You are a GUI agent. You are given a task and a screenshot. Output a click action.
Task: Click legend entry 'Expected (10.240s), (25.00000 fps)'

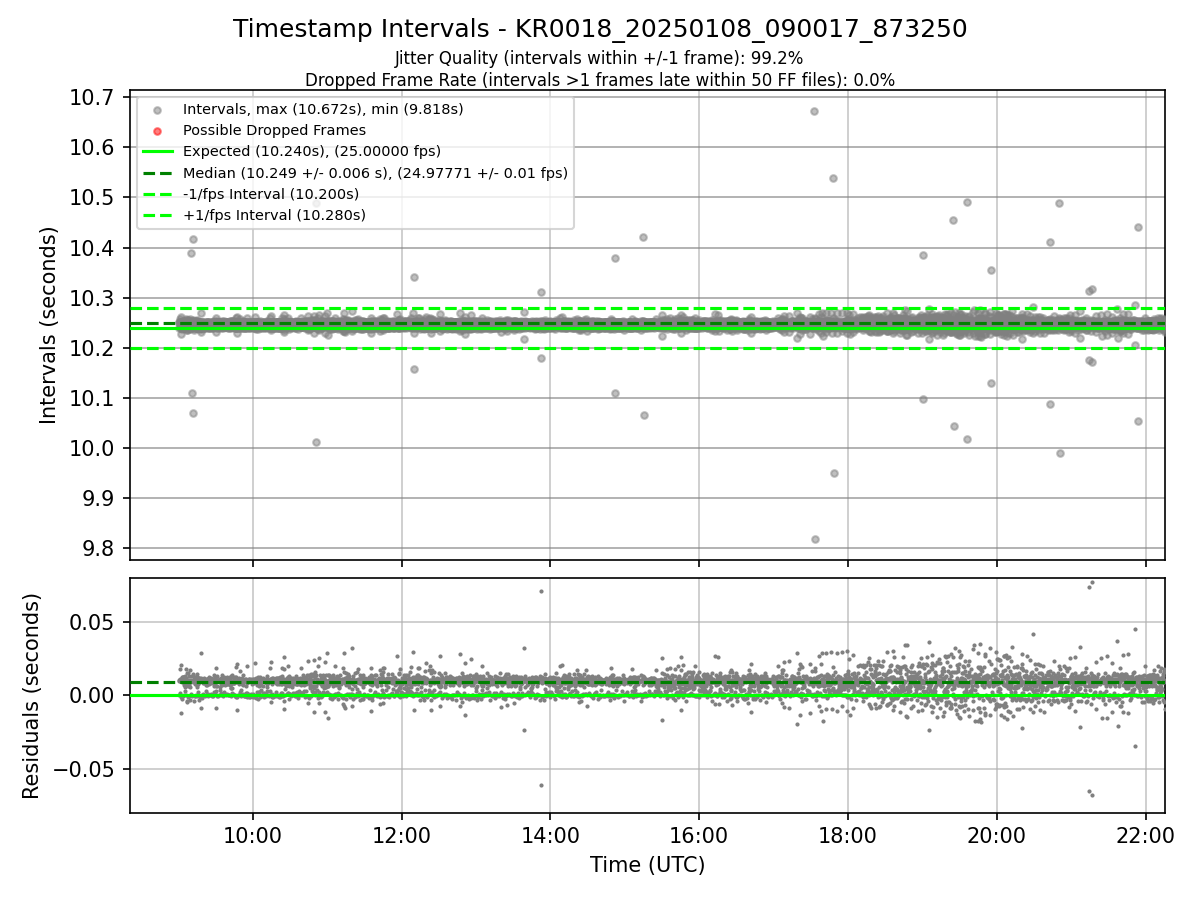tap(312, 151)
